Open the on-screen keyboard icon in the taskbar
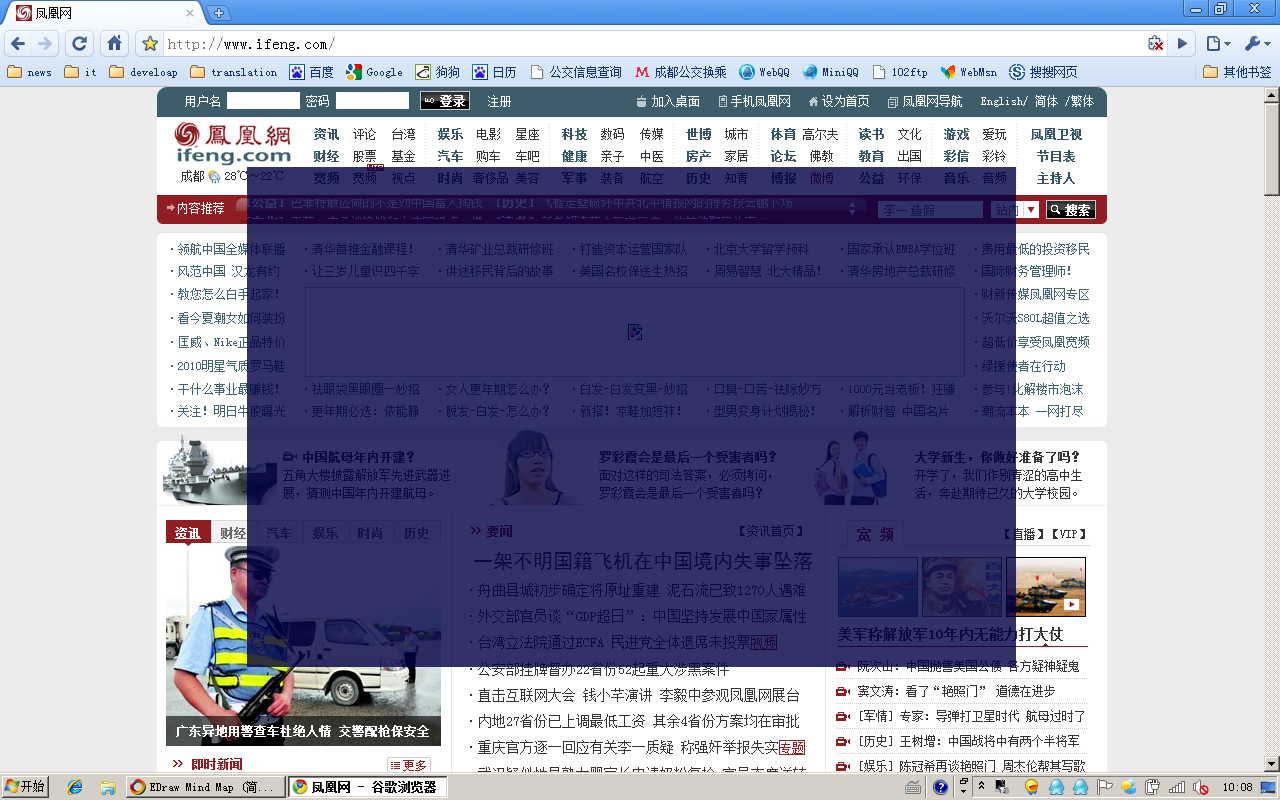This screenshot has height=800, width=1280. [x=913, y=787]
